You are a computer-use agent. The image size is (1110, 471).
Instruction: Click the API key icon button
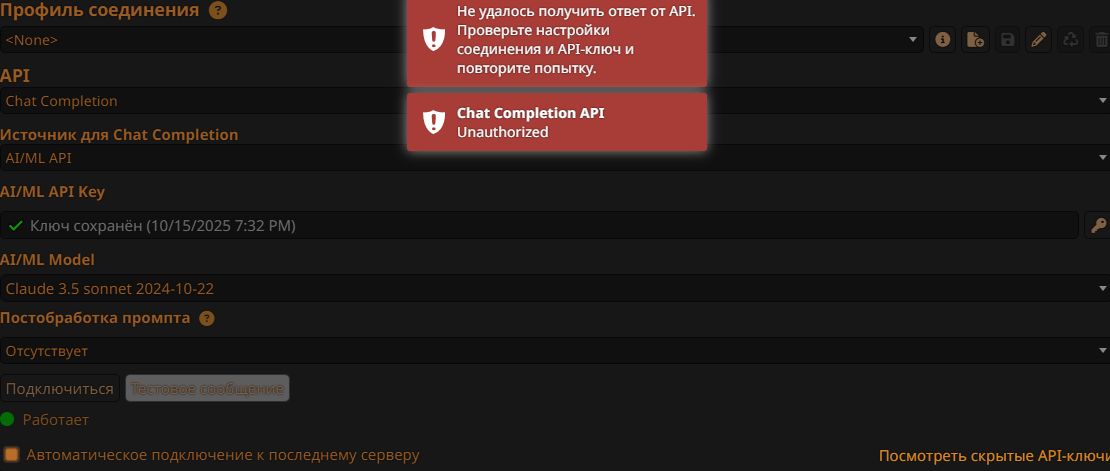point(1097,225)
